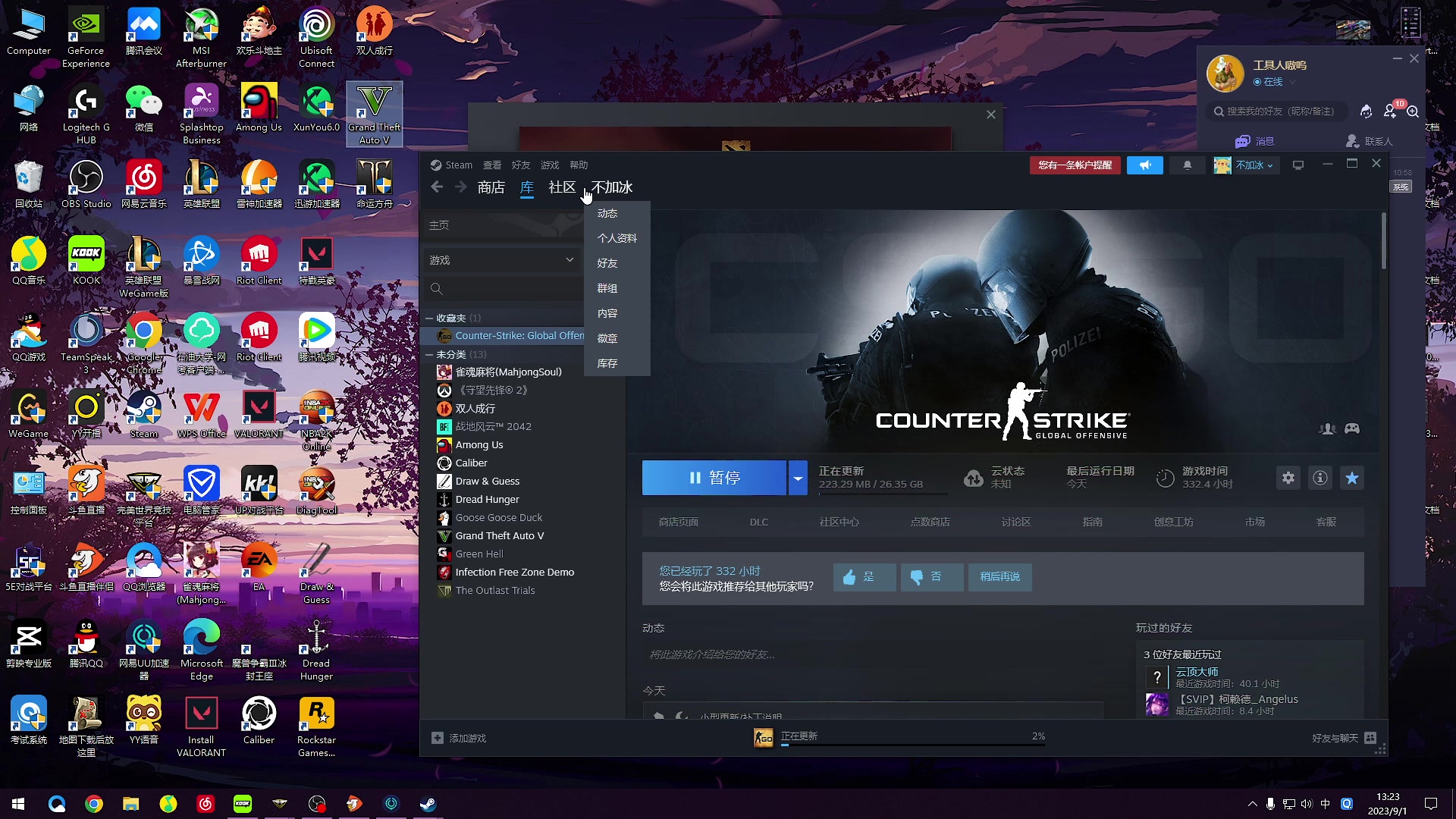Click red account alert button
The image size is (1456, 819).
(1075, 165)
